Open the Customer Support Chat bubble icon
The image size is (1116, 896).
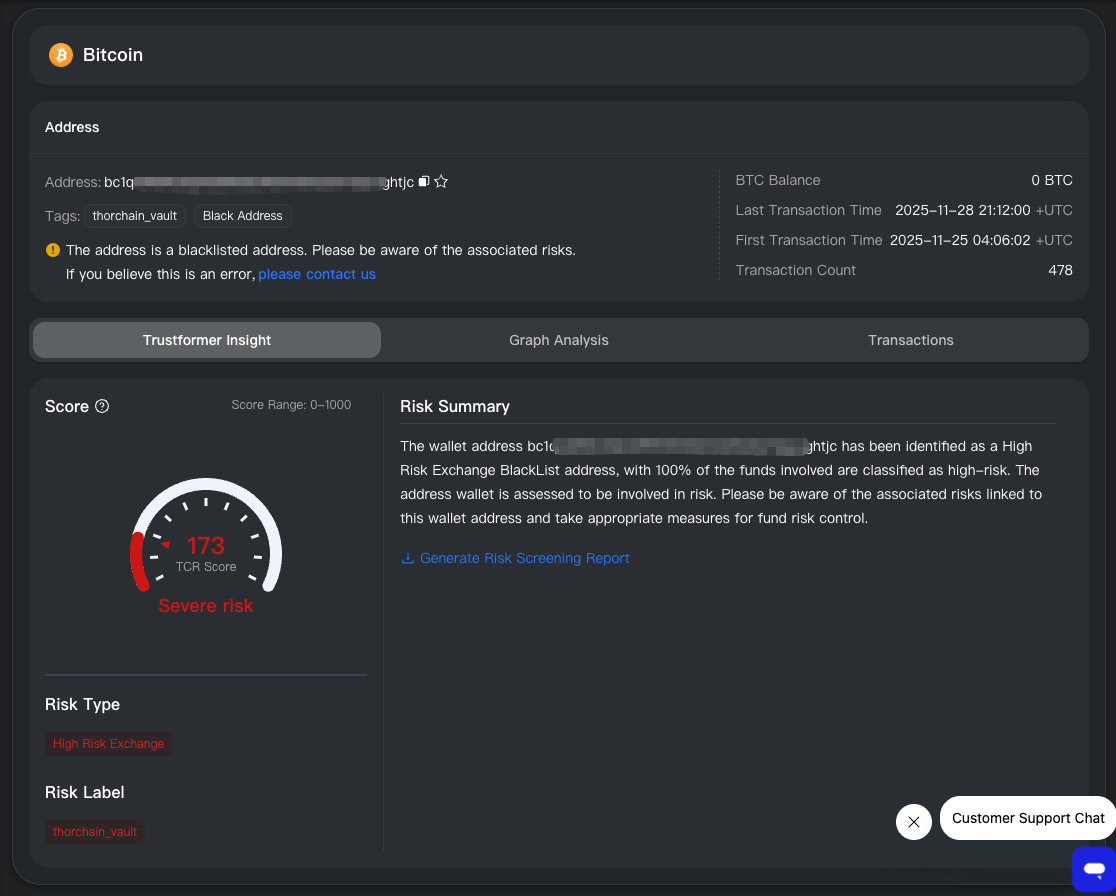(x=1095, y=870)
